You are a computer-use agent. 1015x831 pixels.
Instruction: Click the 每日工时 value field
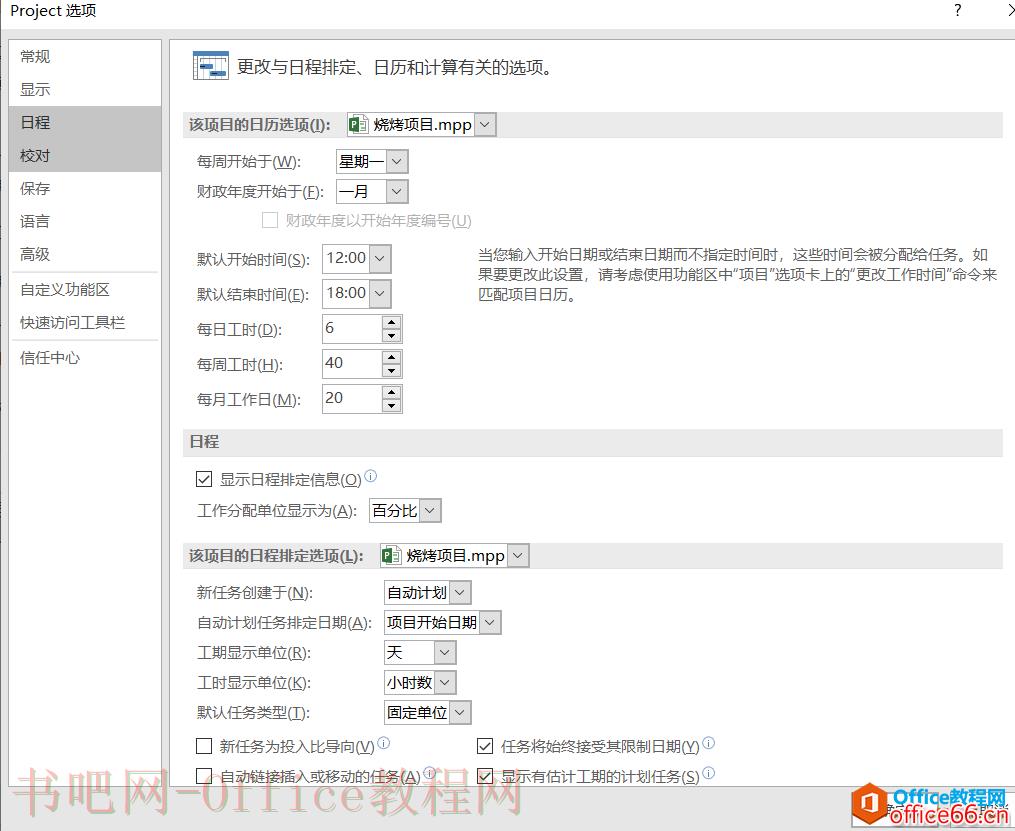[x=352, y=329]
